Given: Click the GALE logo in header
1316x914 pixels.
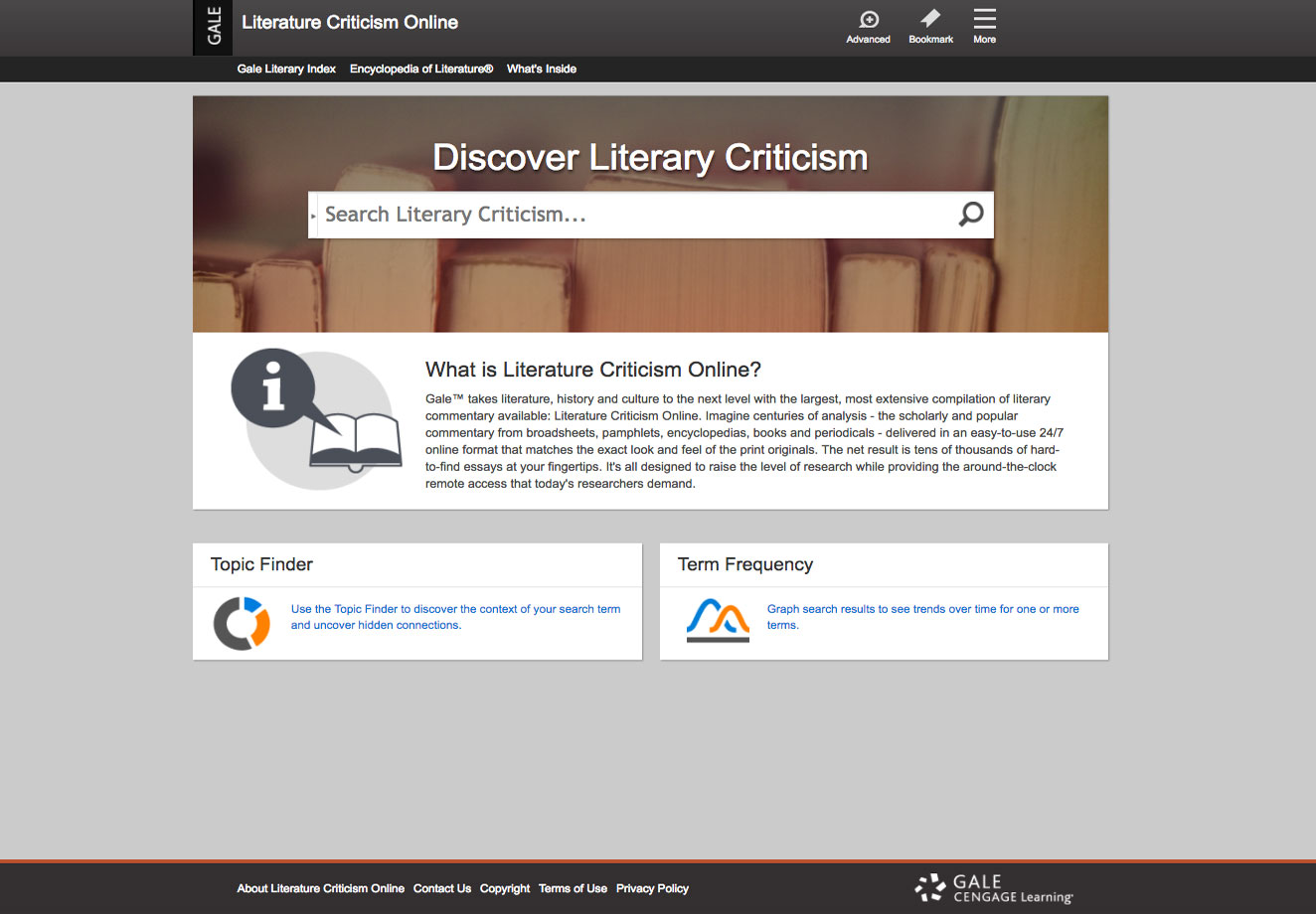Looking at the screenshot, I should [213, 27].
